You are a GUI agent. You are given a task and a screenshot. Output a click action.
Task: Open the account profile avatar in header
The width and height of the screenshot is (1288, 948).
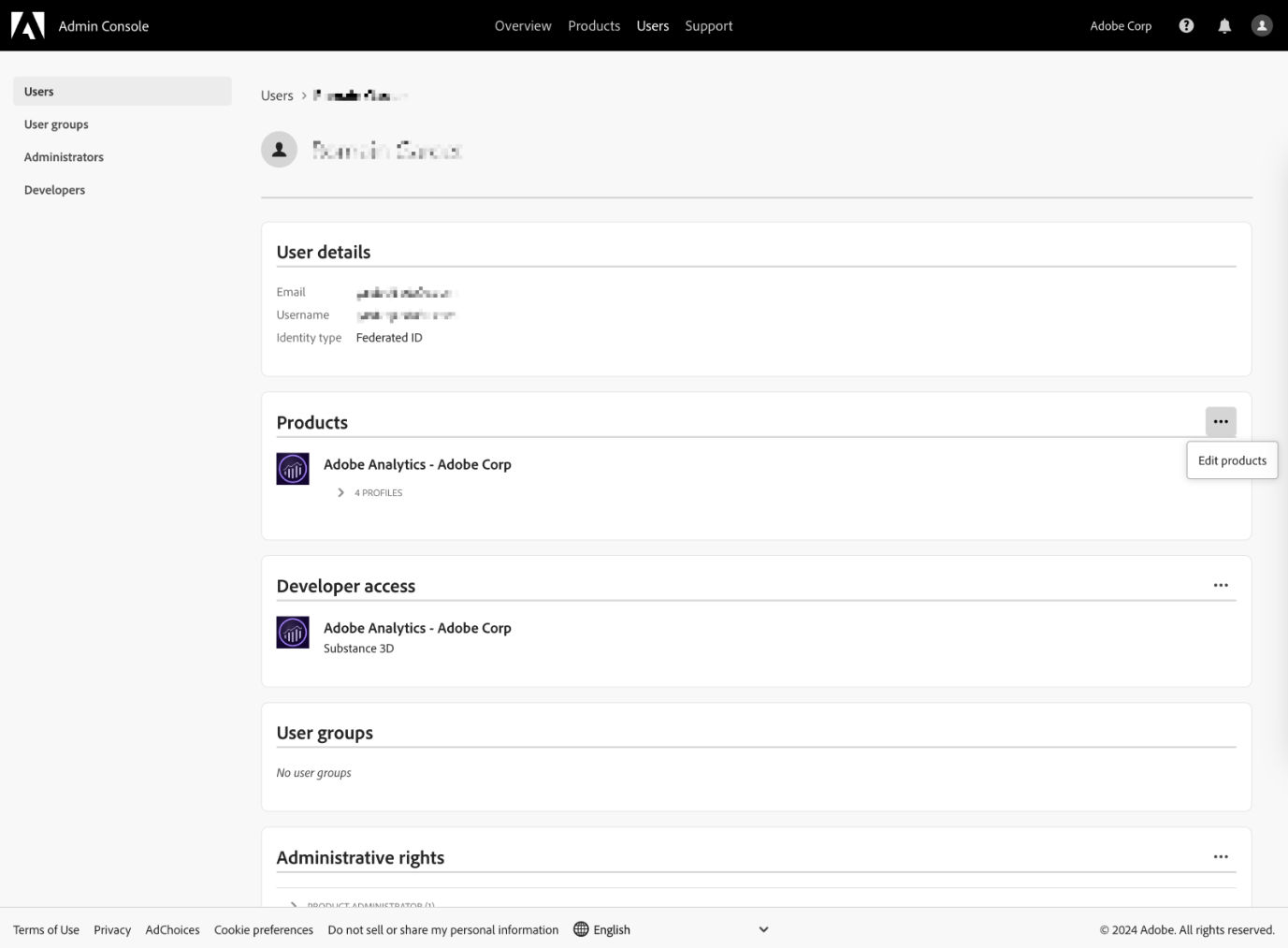coord(1262,25)
